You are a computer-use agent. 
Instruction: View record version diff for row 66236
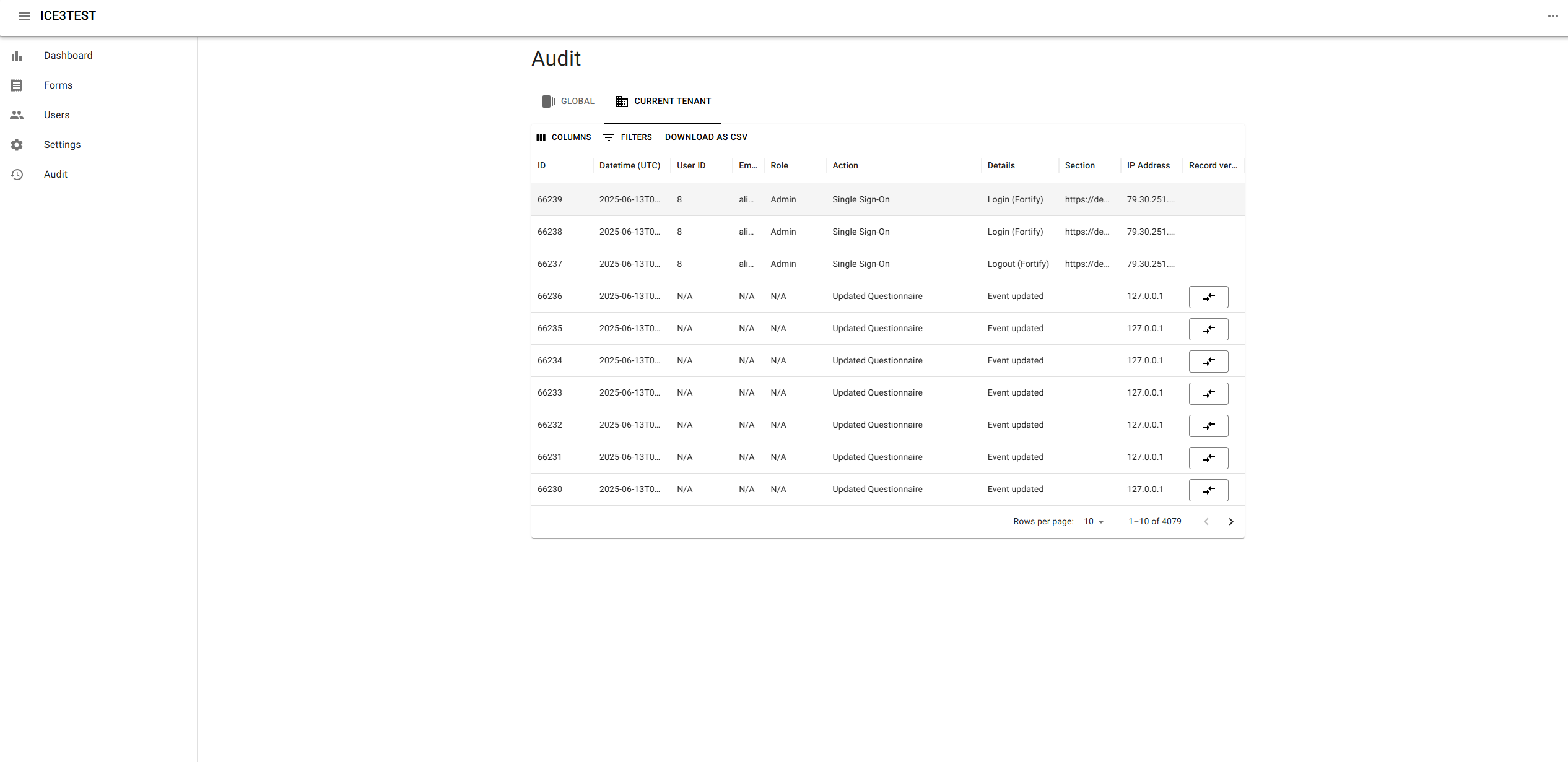click(x=1208, y=297)
